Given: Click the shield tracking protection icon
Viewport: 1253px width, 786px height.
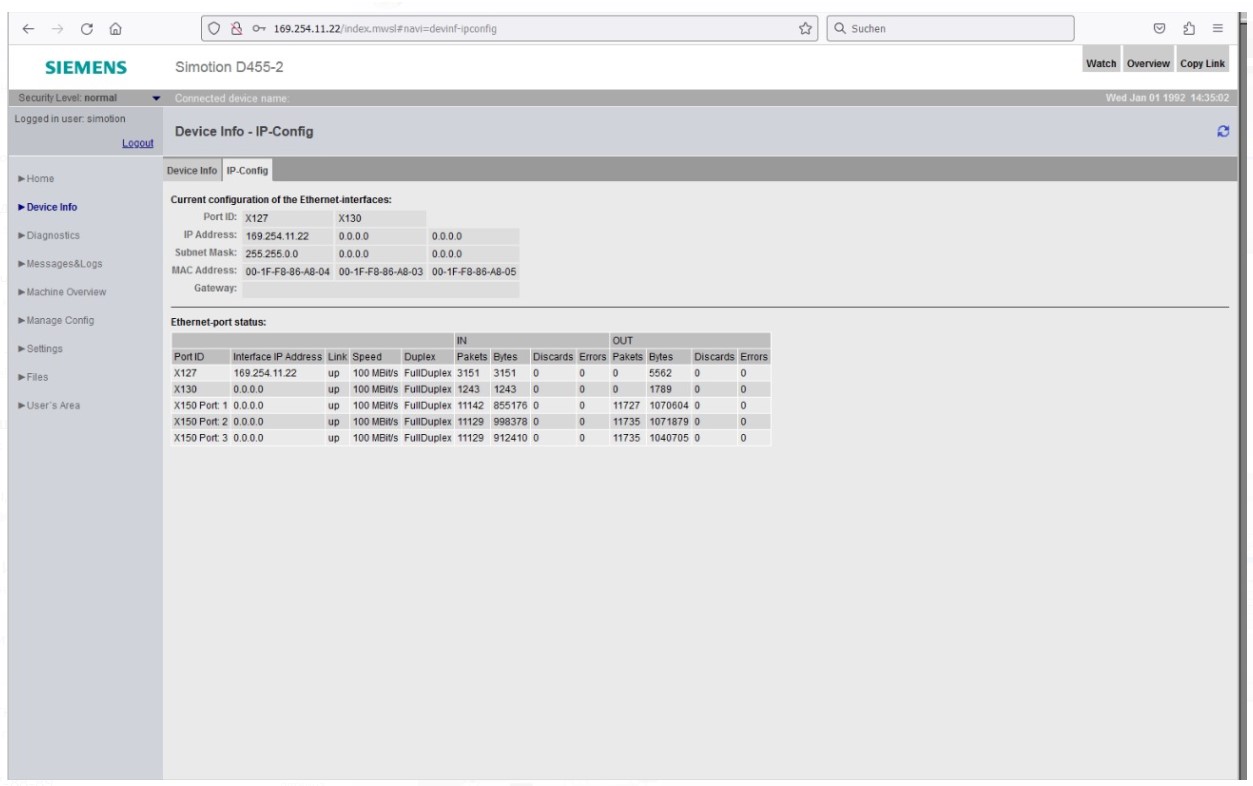Looking at the screenshot, I should pyautogui.click(x=216, y=29).
